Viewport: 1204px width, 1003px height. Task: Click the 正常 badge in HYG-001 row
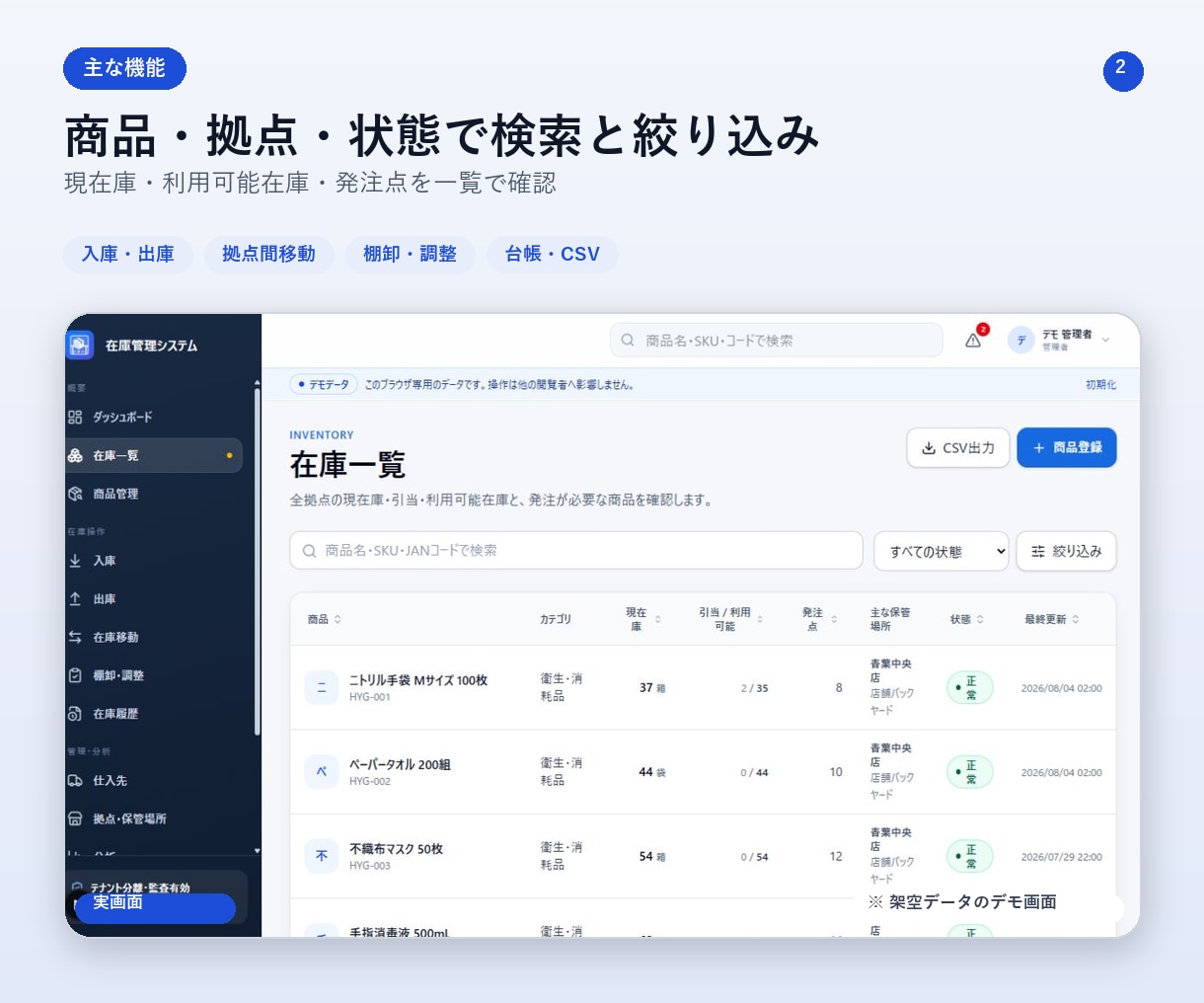(x=969, y=688)
